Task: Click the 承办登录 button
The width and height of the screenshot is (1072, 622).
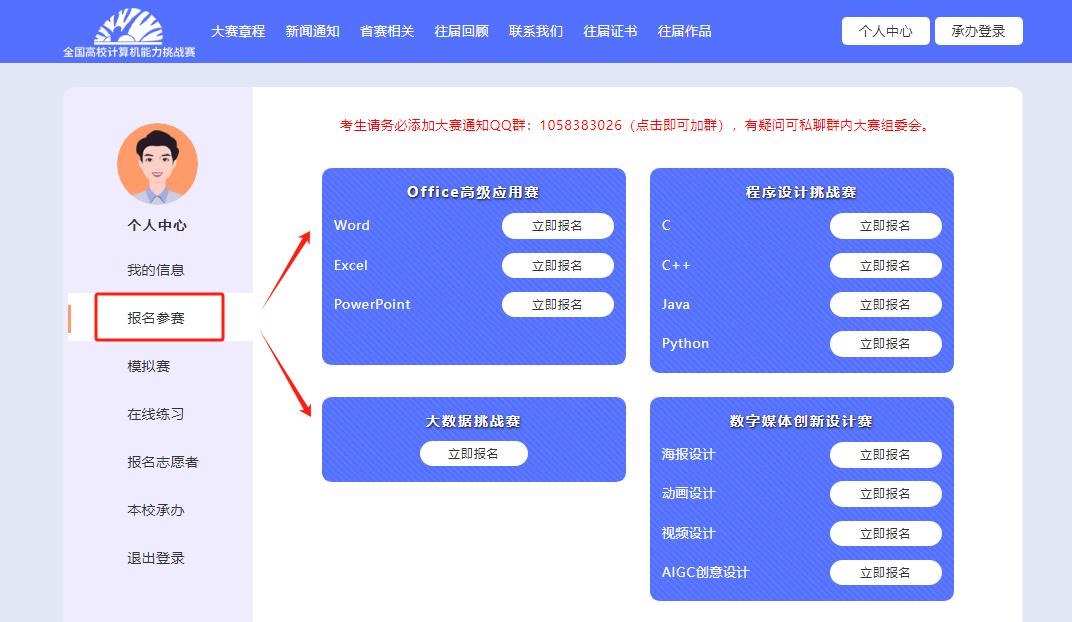Action: pos(978,31)
